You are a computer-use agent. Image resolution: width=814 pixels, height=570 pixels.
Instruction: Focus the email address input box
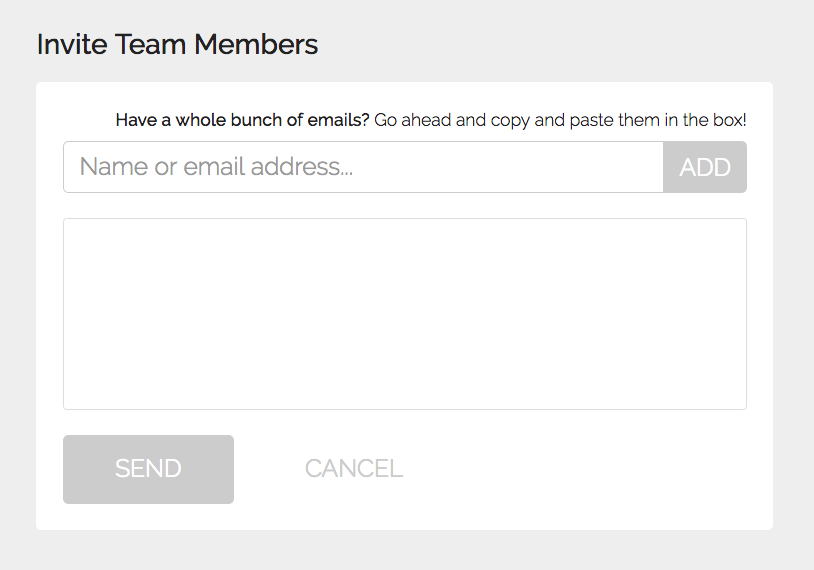pyautogui.click(x=362, y=167)
